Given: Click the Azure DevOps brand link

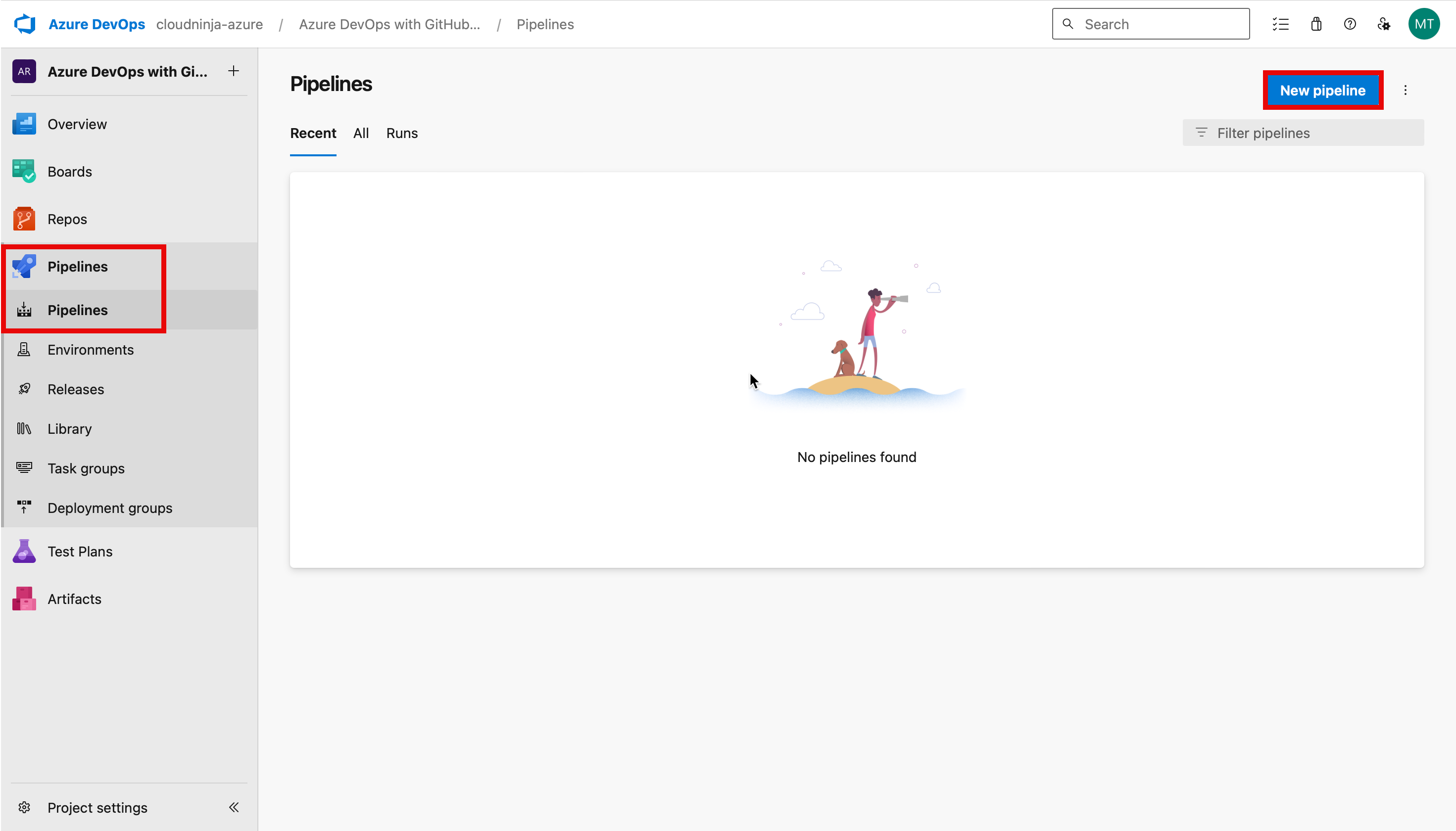Looking at the screenshot, I should click(97, 24).
